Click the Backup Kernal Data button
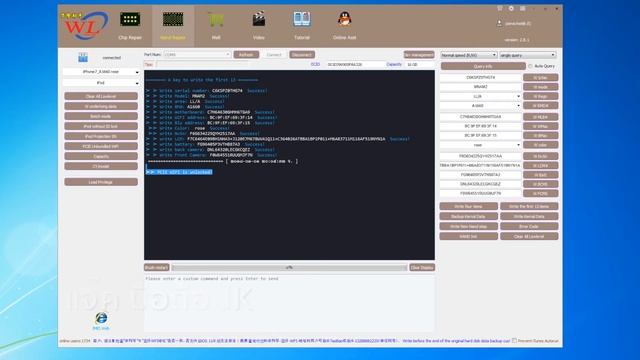This screenshot has height=360, width=640. pos(469,216)
